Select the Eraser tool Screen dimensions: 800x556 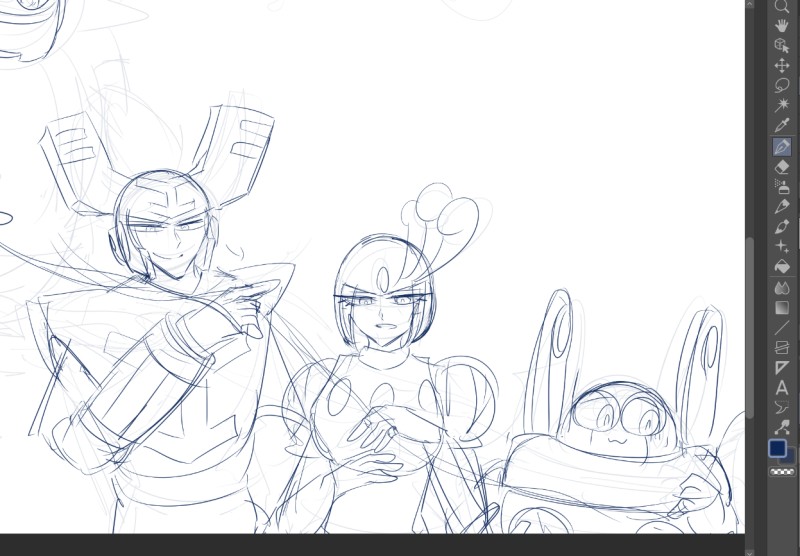[782, 167]
